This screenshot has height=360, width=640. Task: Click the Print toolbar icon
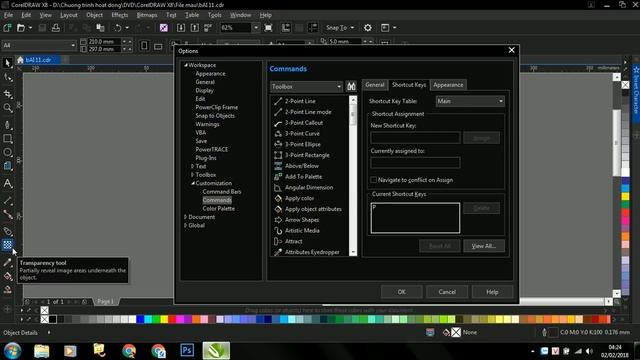pyautogui.click(x=56, y=28)
